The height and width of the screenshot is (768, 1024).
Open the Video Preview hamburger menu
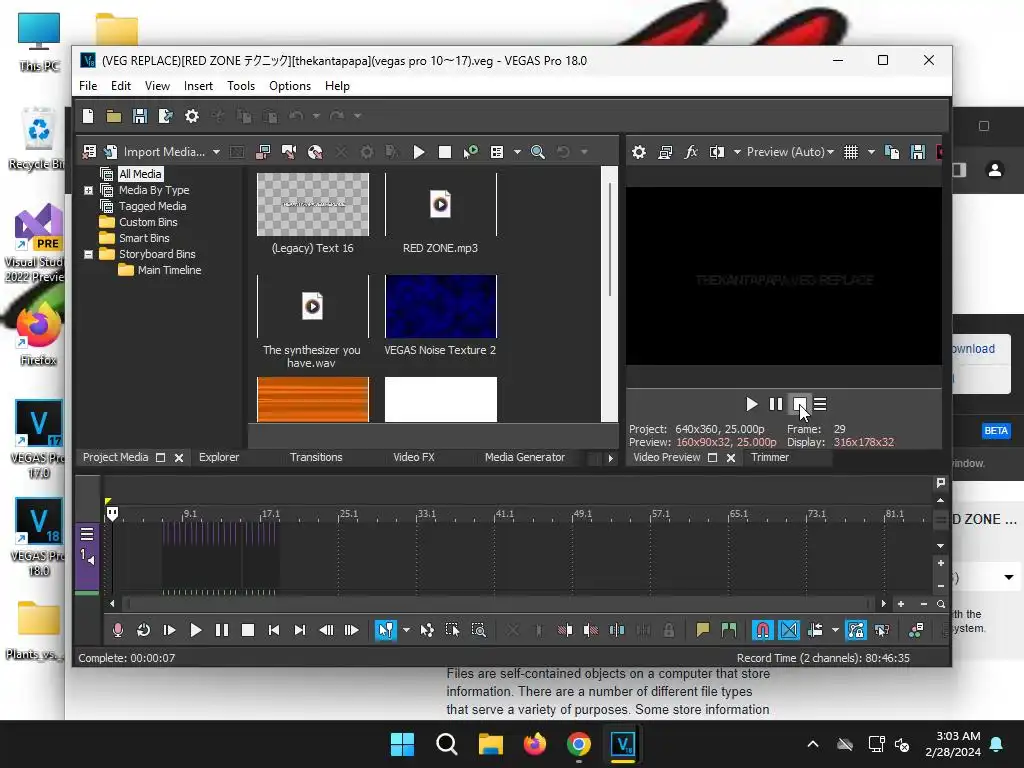pyautogui.click(x=820, y=404)
